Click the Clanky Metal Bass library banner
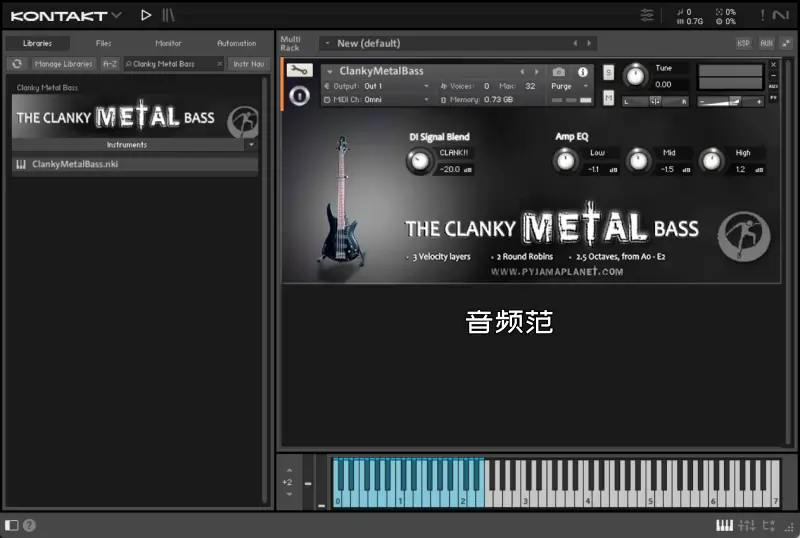 135,117
